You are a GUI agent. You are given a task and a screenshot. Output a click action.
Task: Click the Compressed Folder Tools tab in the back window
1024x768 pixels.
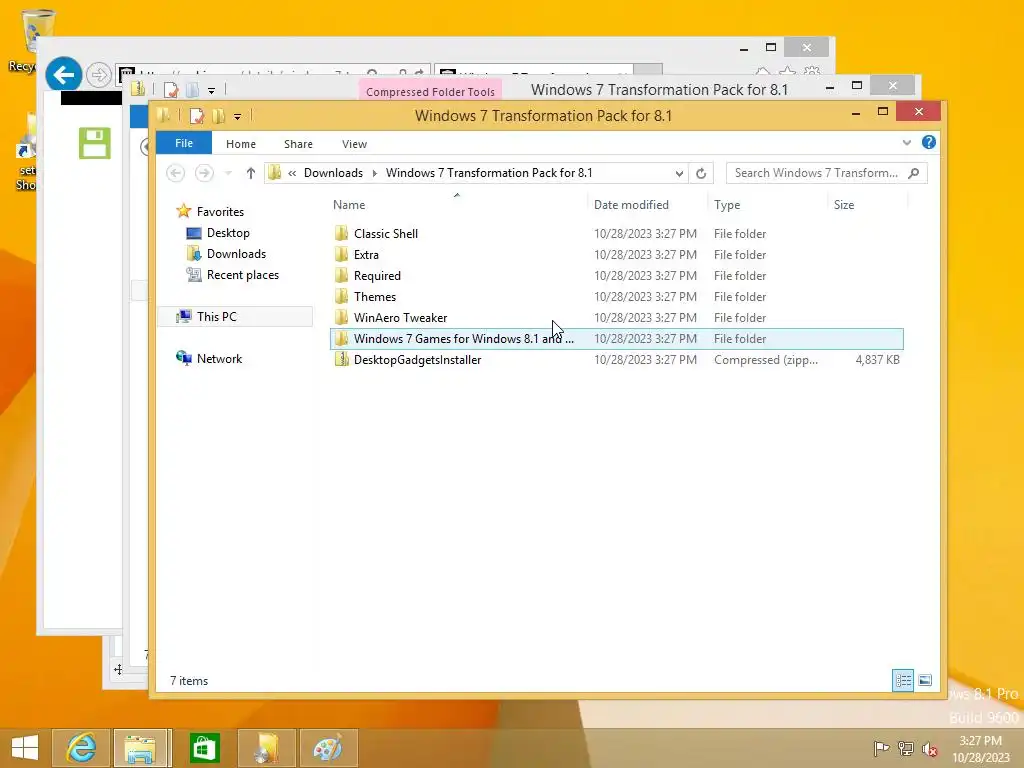tap(430, 91)
